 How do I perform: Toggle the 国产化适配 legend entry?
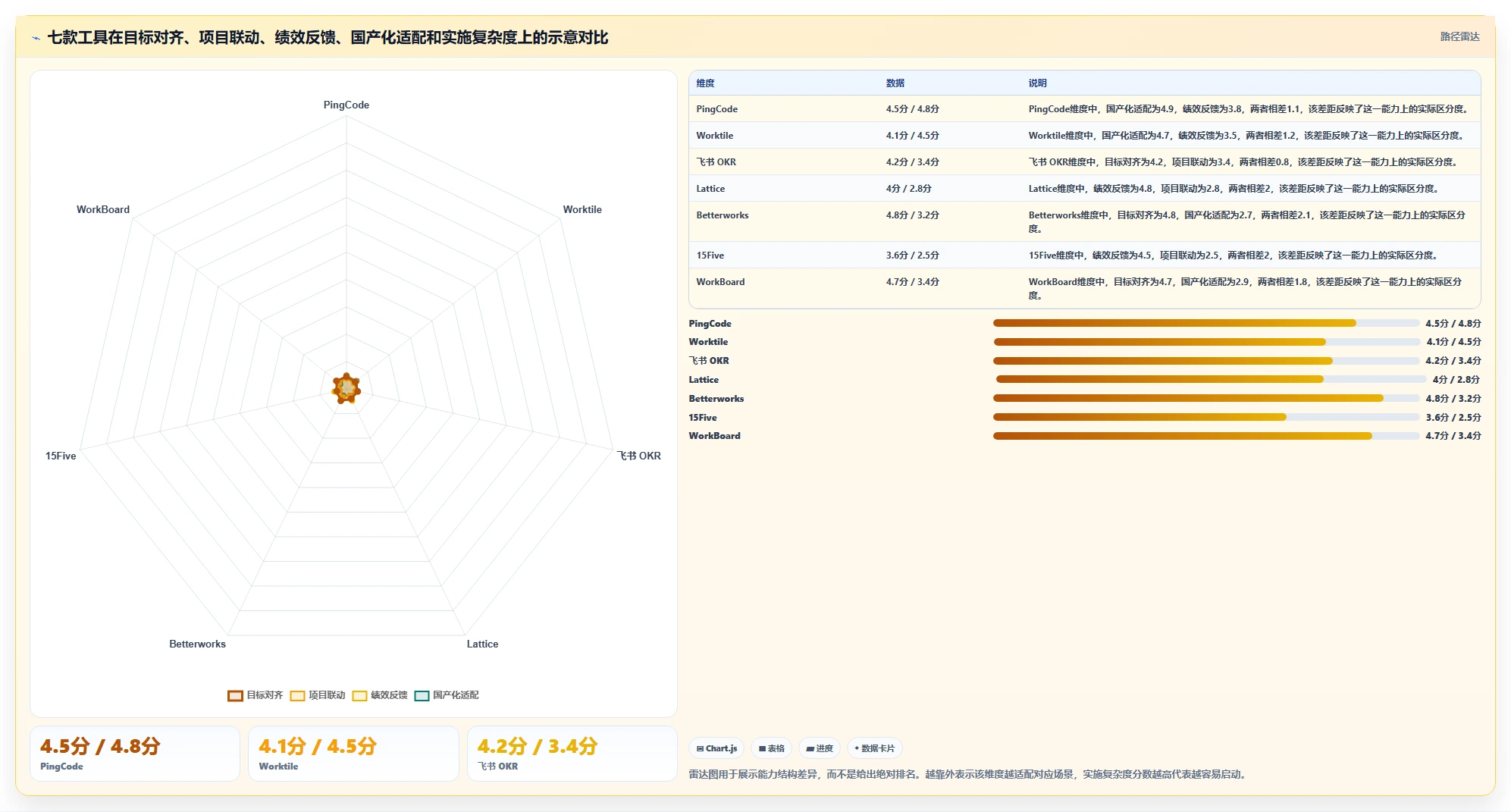pos(447,695)
